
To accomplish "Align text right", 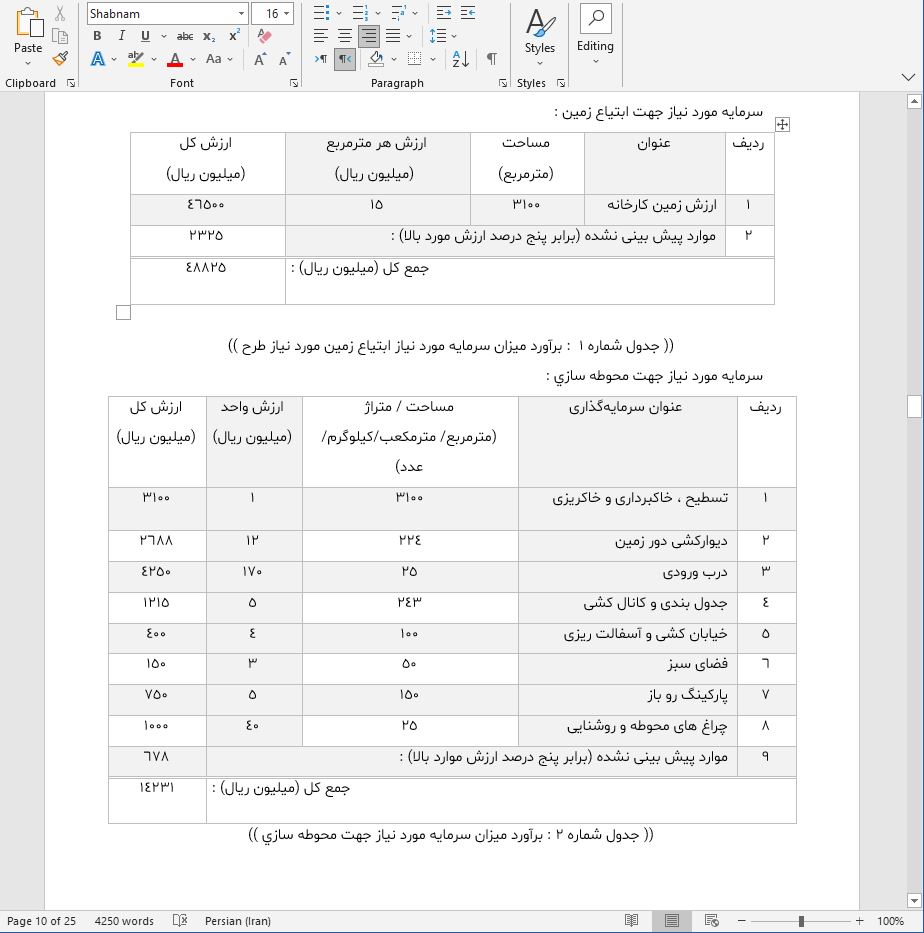I will 369,36.
